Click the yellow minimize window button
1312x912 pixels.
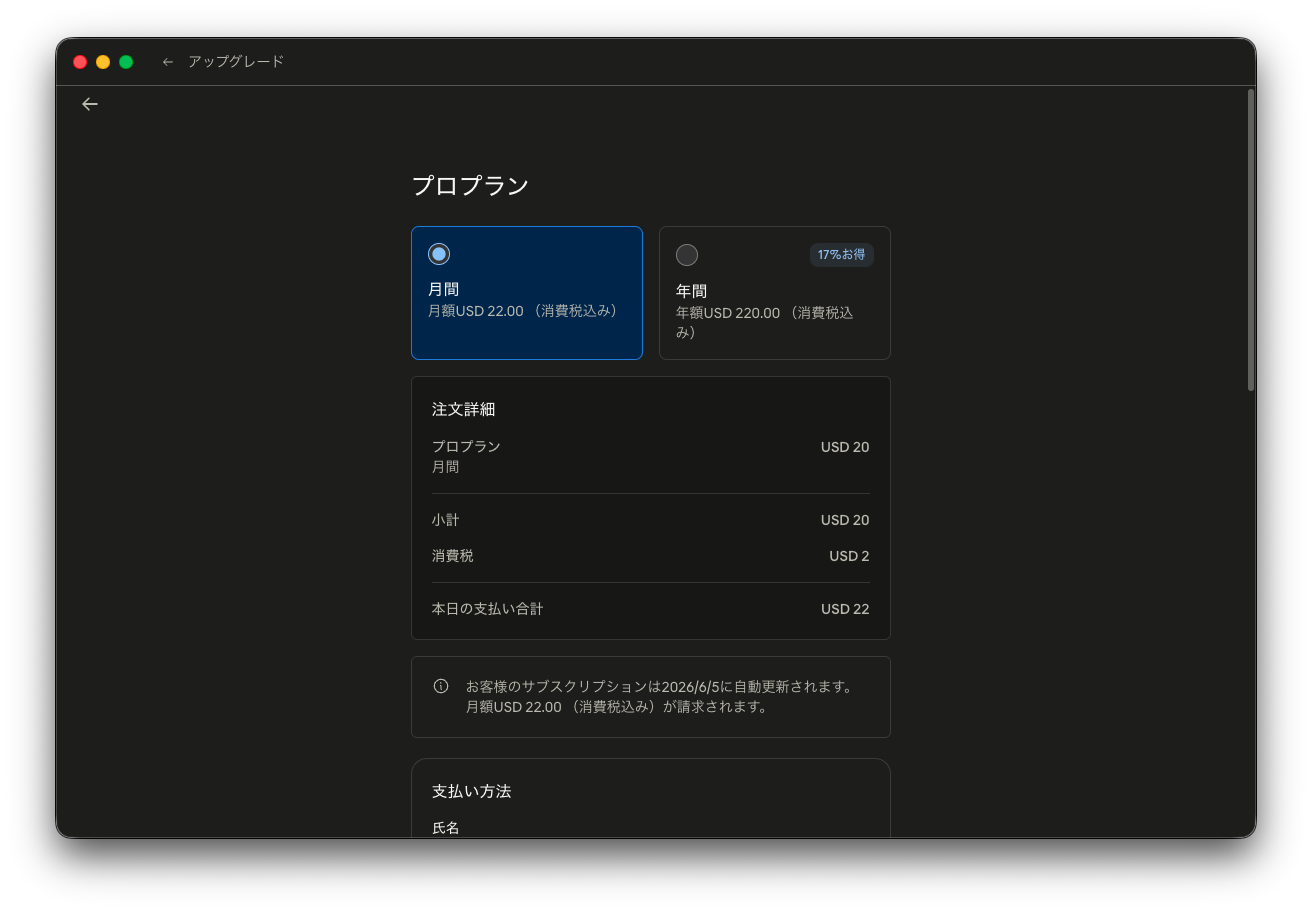click(103, 62)
